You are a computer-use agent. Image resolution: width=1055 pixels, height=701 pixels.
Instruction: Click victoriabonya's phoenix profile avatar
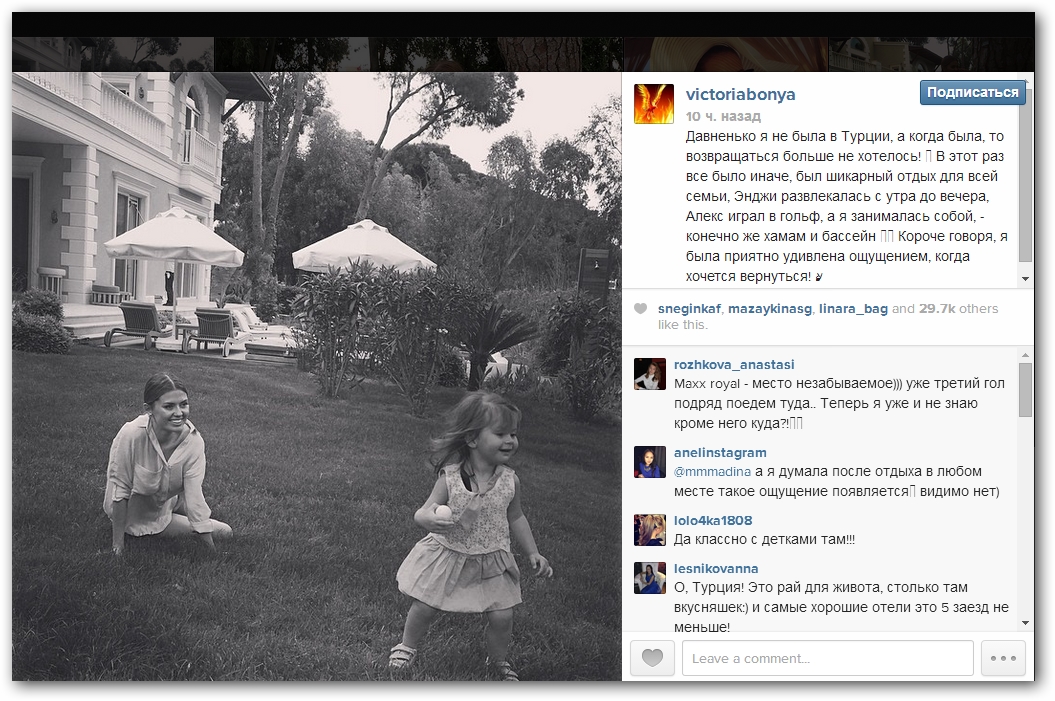(x=653, y=104)
